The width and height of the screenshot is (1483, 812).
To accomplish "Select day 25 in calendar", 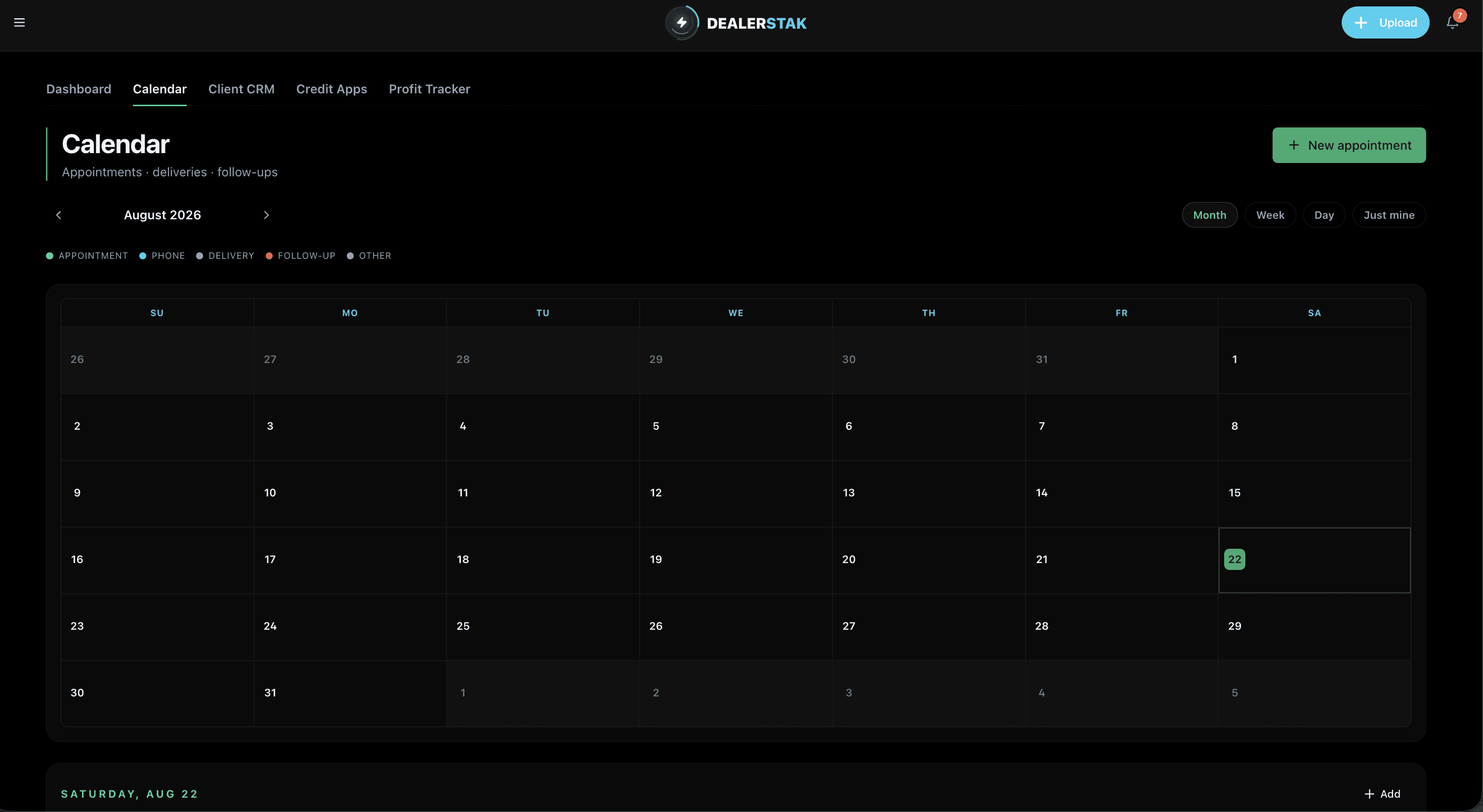I will click(543, 627).
